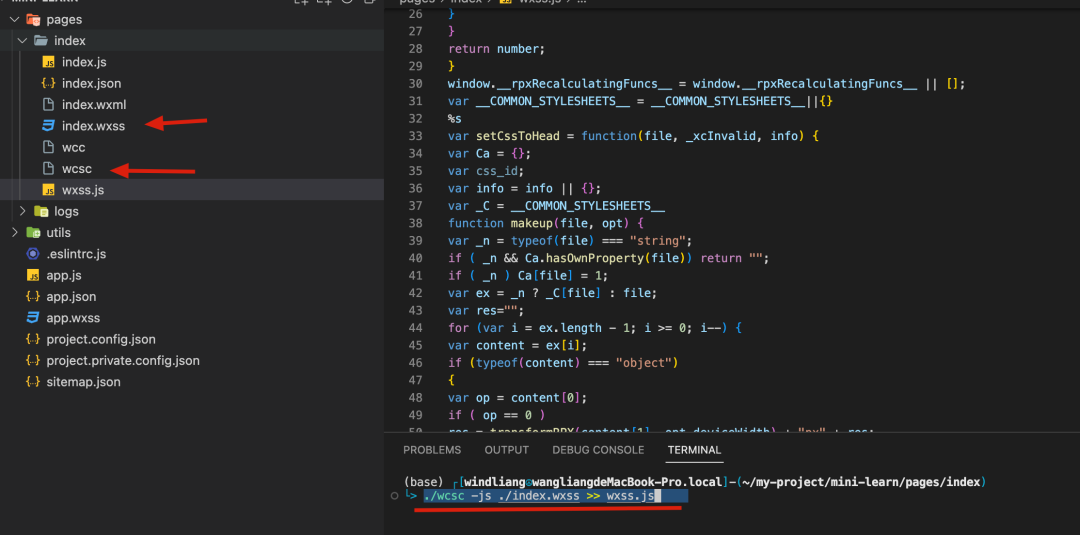The height and width of the screenshot is (535, 1080).
Task: Click the utils folder icon
Action: 33,233
